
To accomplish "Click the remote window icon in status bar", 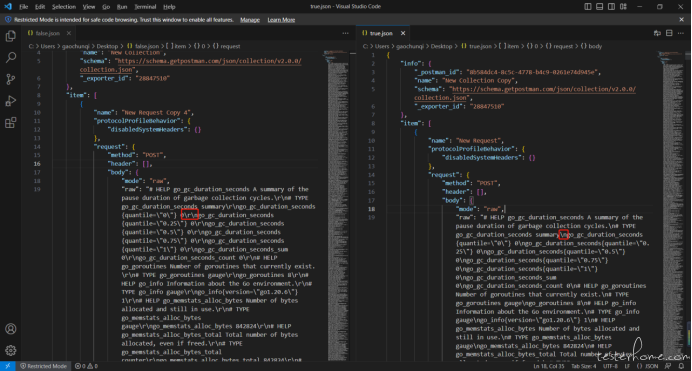I will coord(8,366).
